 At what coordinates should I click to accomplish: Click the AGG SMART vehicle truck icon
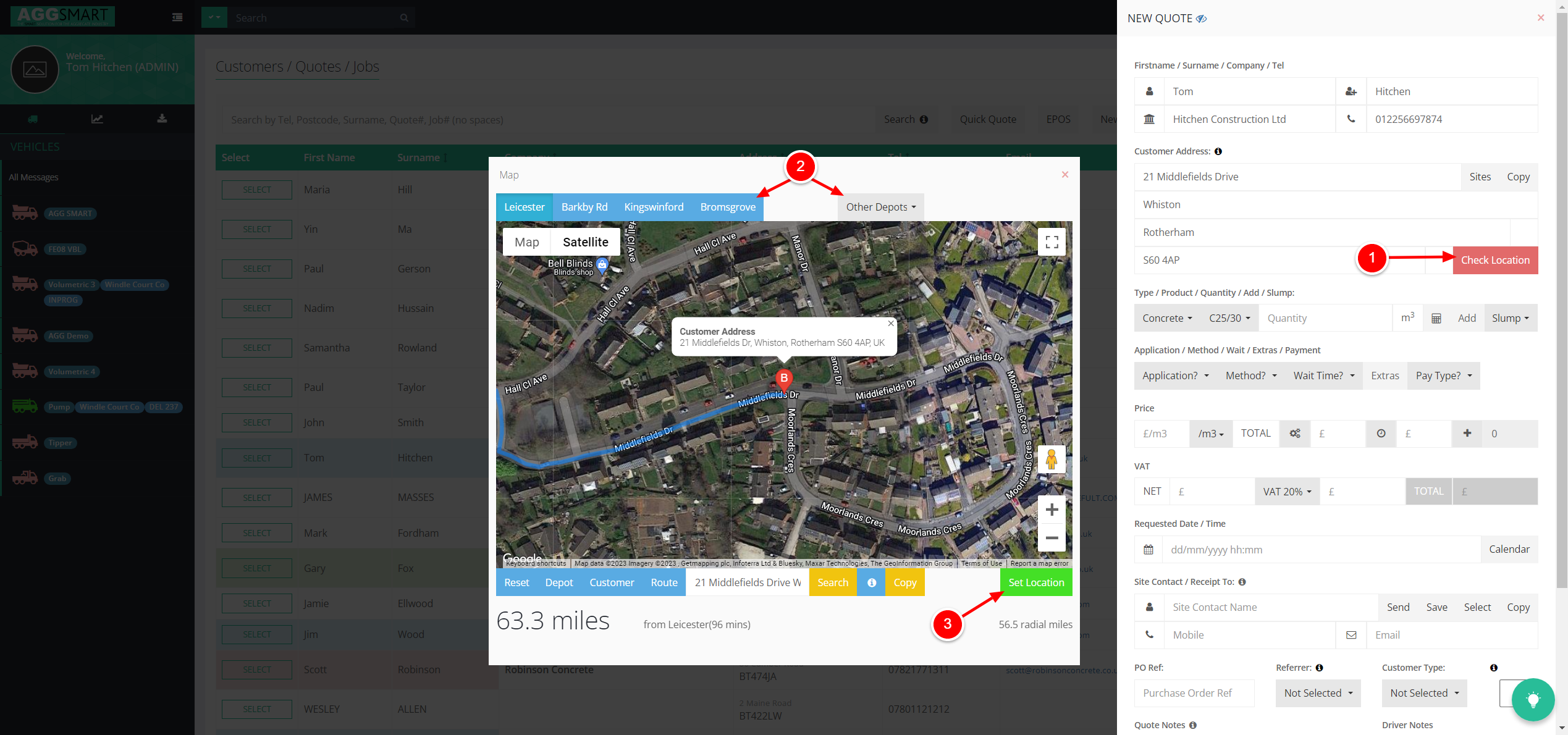[x=25, y=213]
